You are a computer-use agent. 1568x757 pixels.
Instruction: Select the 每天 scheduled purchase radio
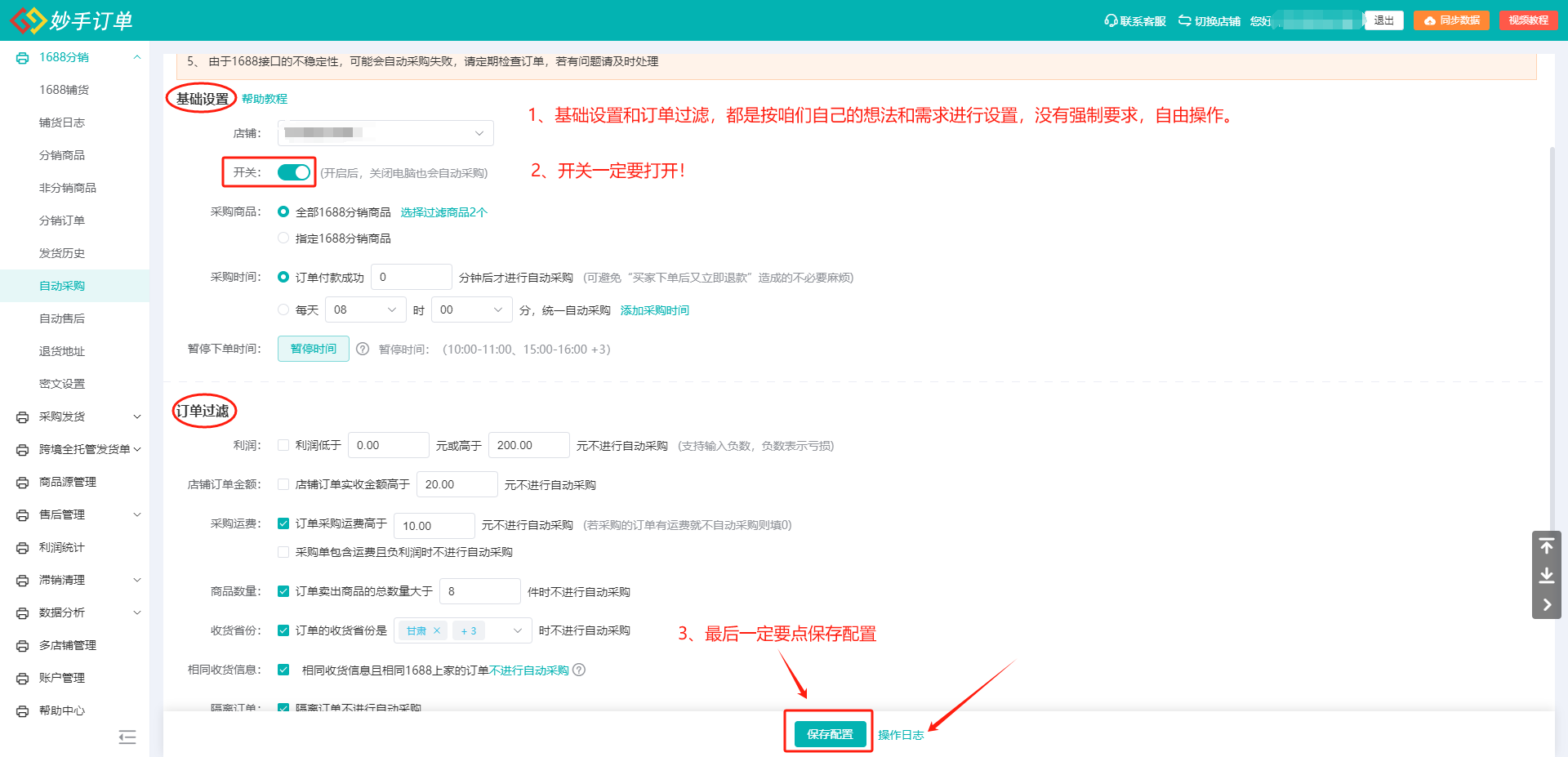pos(283,309)
